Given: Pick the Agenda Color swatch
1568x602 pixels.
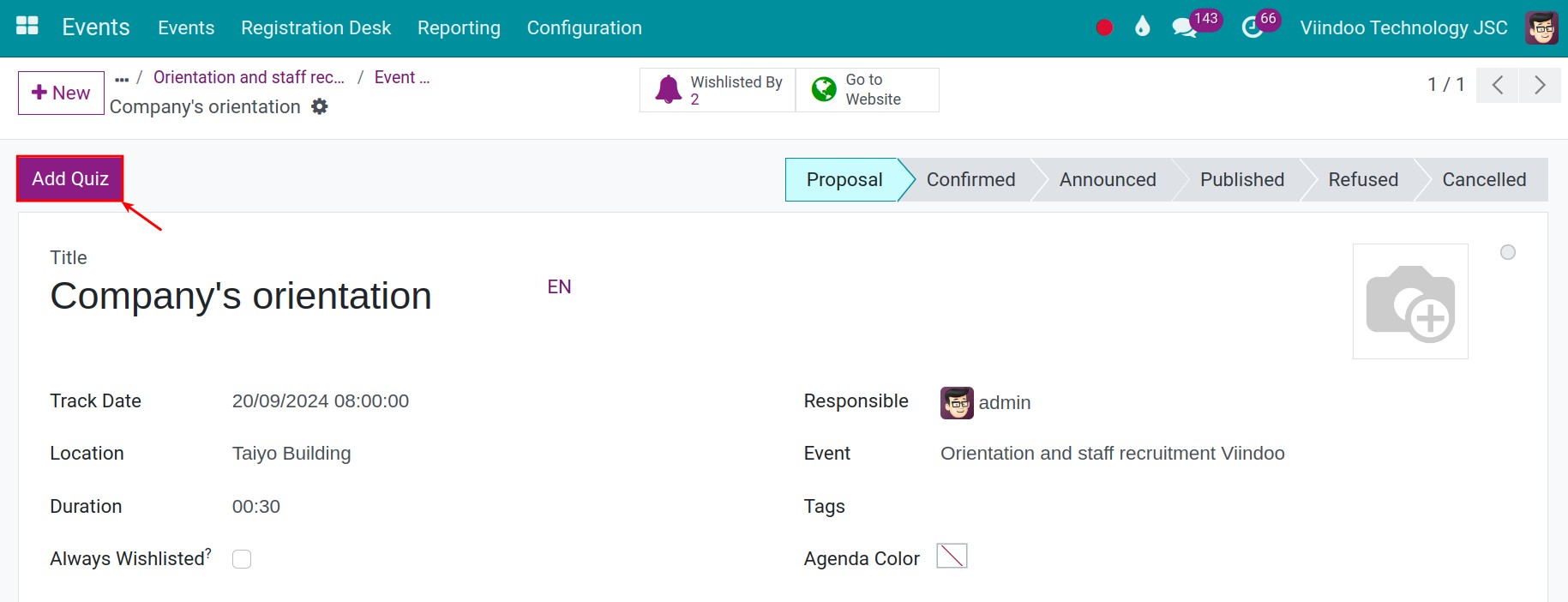Looking at the screenshot, I should [952, 556].
